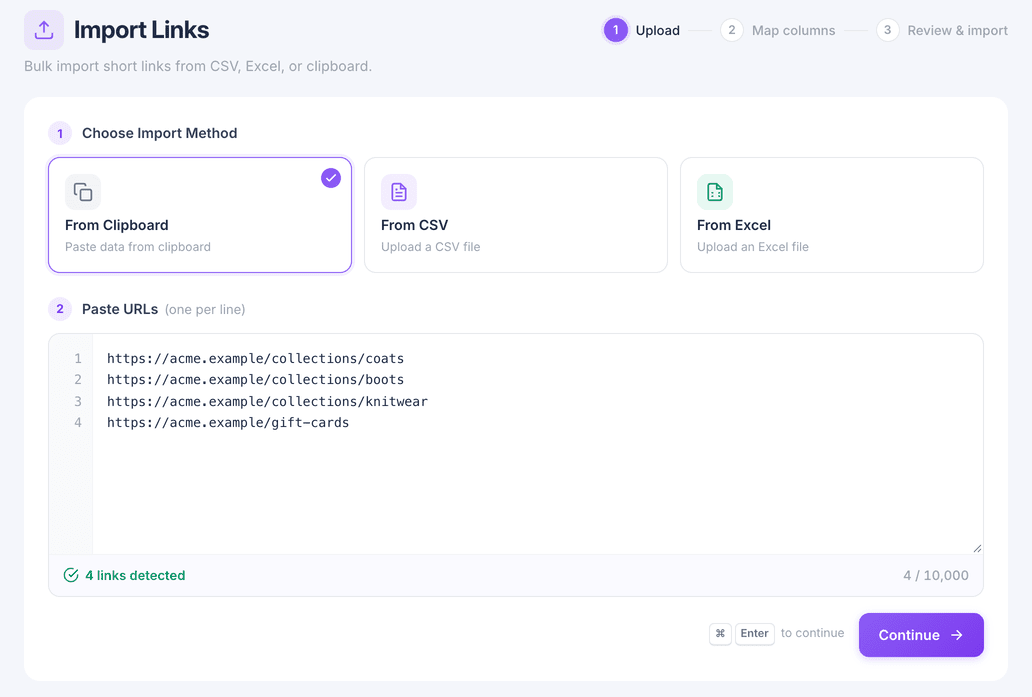Viewport: 1032px width, 697px height.
Task: Click the Enter key hint badge
Action: 754,633
